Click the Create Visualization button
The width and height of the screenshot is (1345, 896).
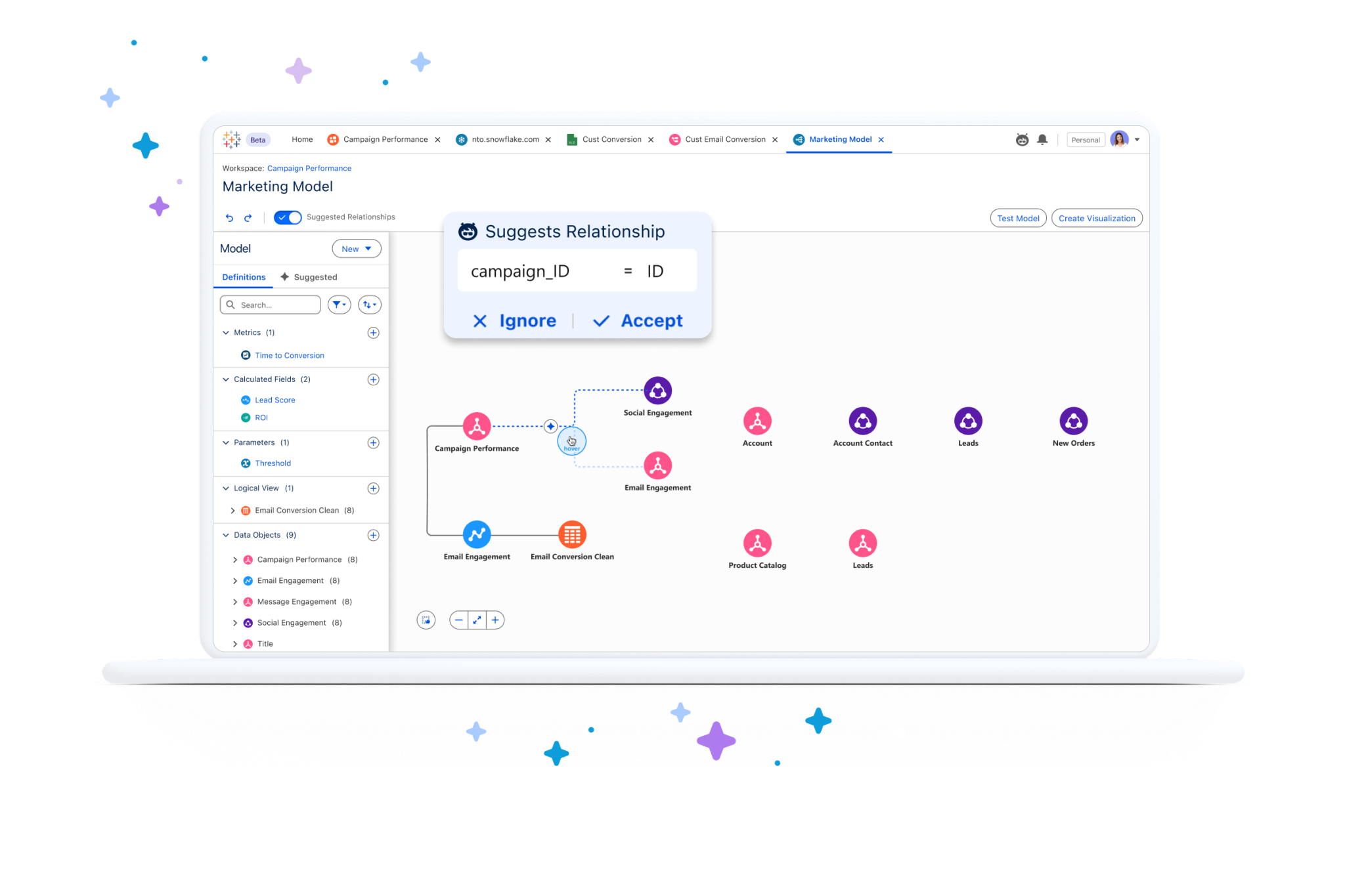pos(1096,217)
